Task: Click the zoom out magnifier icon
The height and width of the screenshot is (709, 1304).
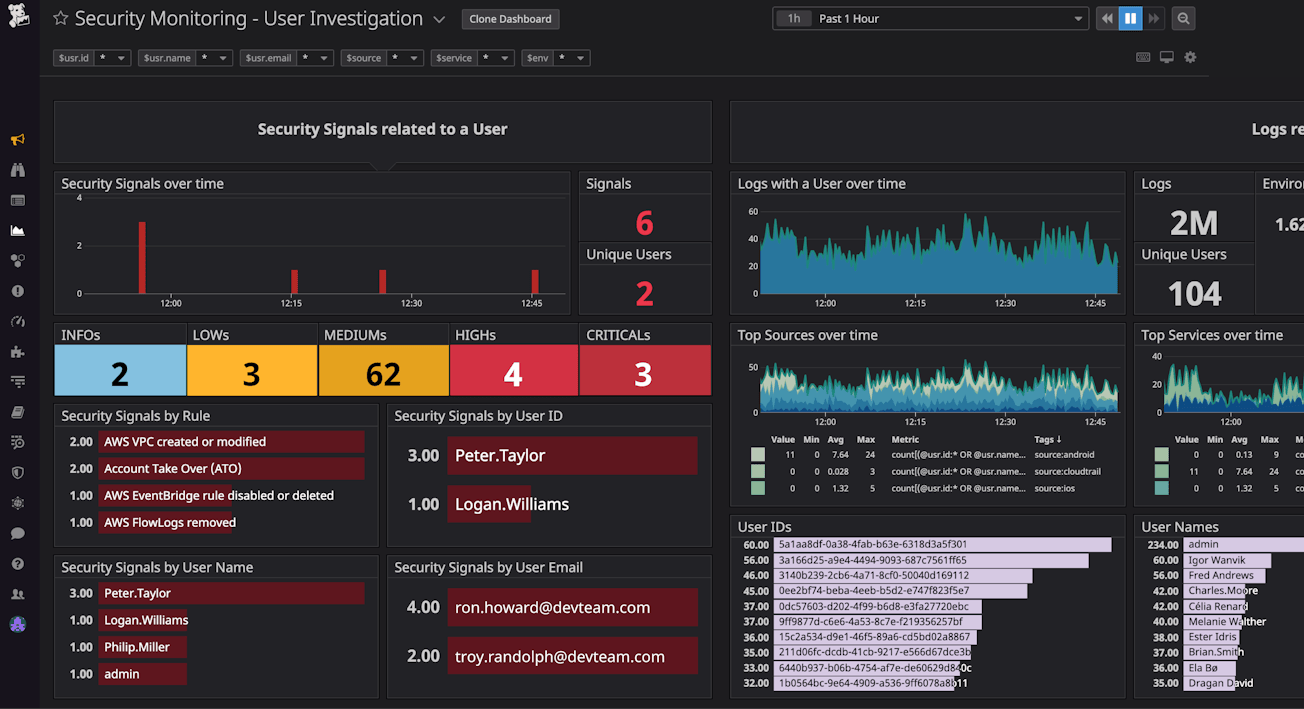Action: pyautogui.click(x=1183, y=19)
